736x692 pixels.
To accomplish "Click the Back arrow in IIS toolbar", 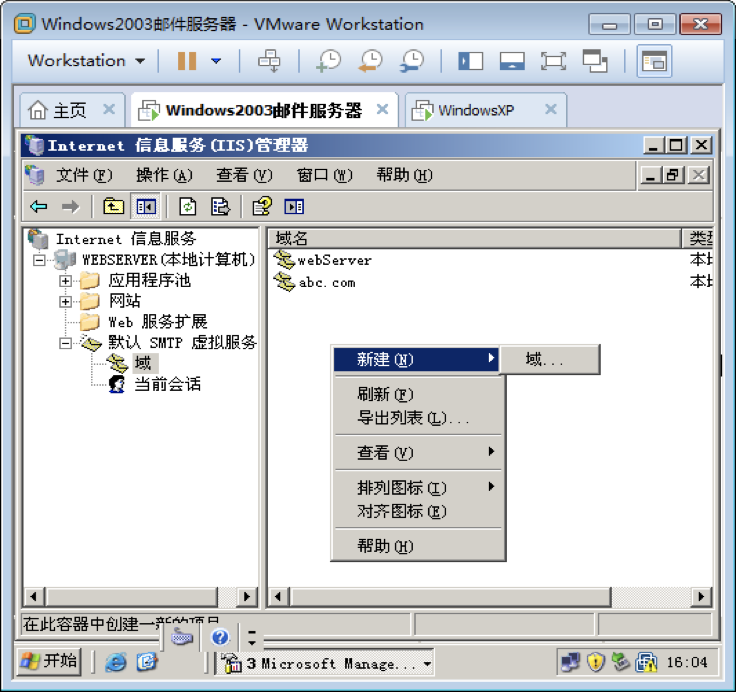I will point(38,207).
